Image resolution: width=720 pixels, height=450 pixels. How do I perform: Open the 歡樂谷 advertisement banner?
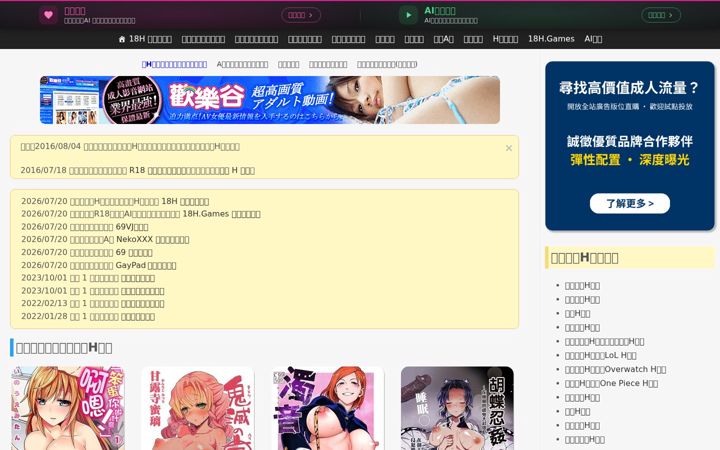270,100
